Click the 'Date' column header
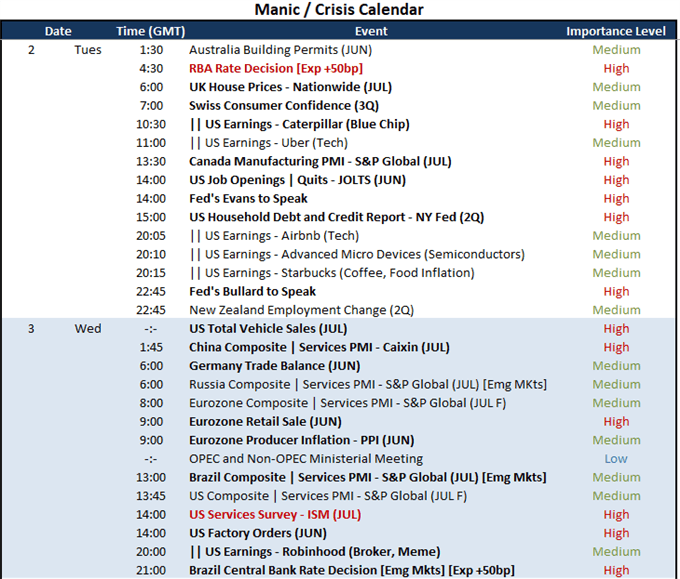This screenshot has width=680, height=579. [x=58, y=31]
